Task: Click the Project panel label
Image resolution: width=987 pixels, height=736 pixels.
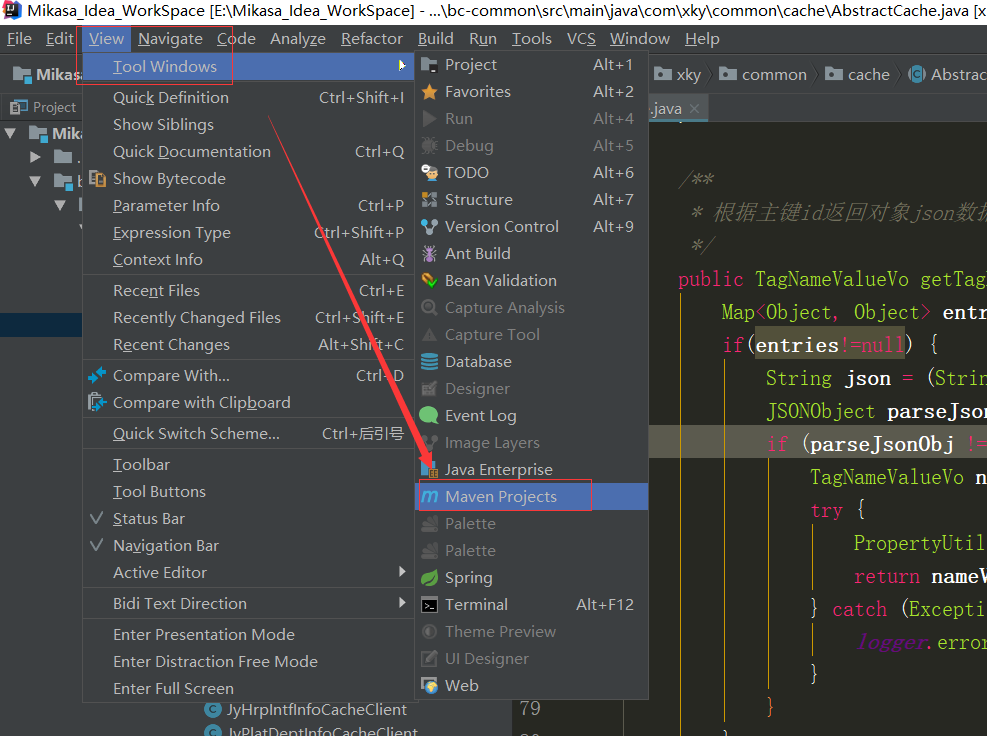Action: pos(54,108)
